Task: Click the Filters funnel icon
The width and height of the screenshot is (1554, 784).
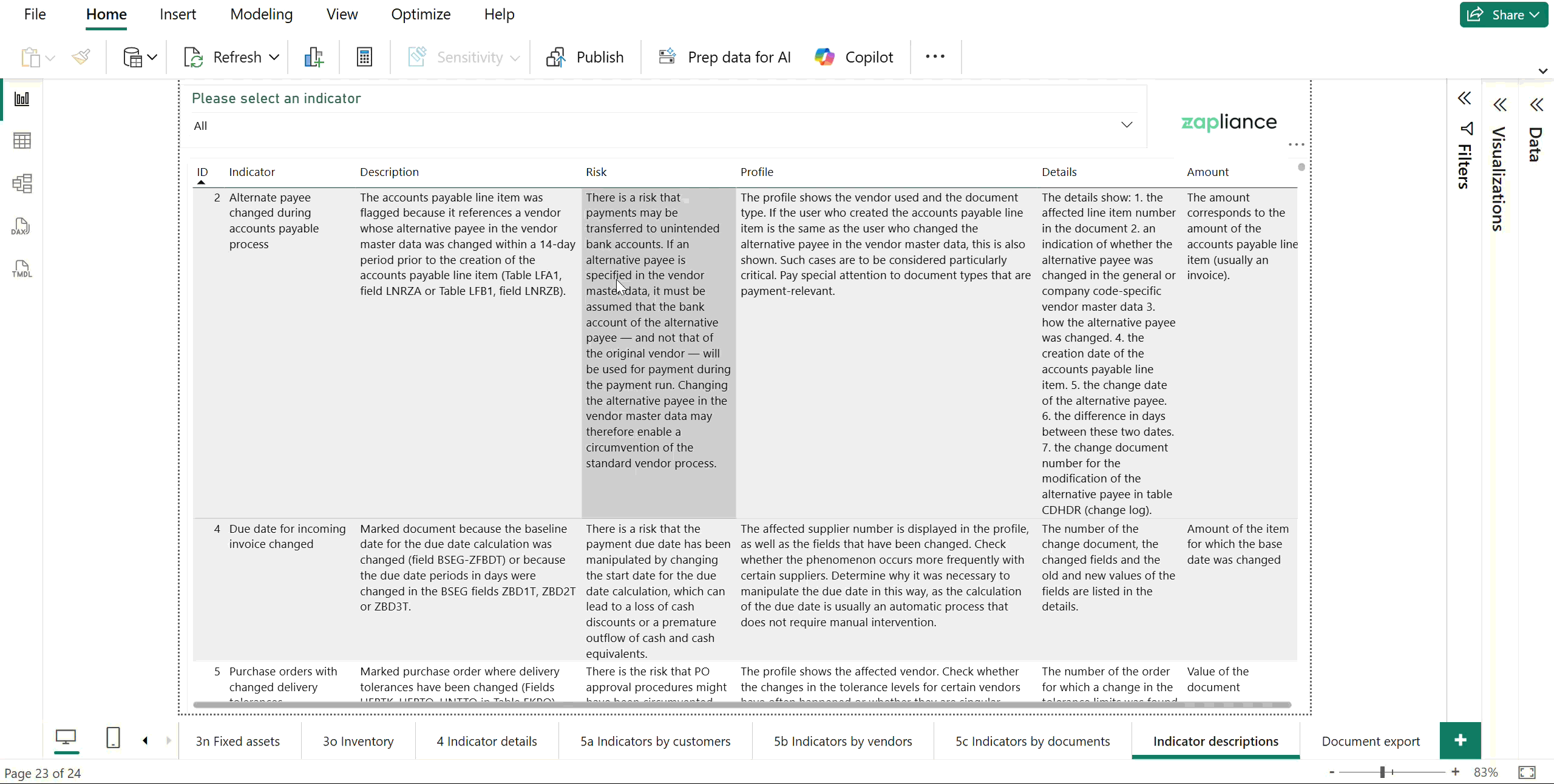Action: 1467,129
